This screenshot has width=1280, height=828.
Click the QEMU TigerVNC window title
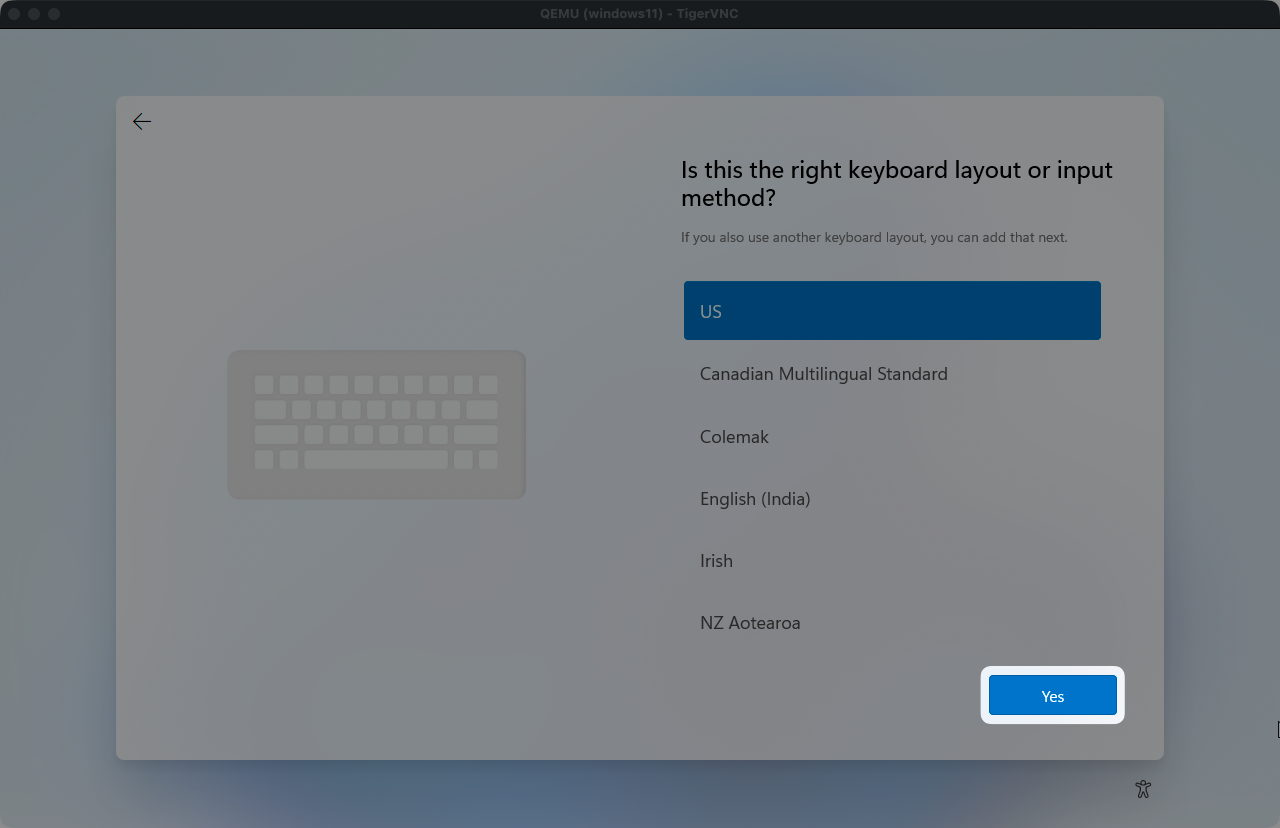click(x=639, y=14)
